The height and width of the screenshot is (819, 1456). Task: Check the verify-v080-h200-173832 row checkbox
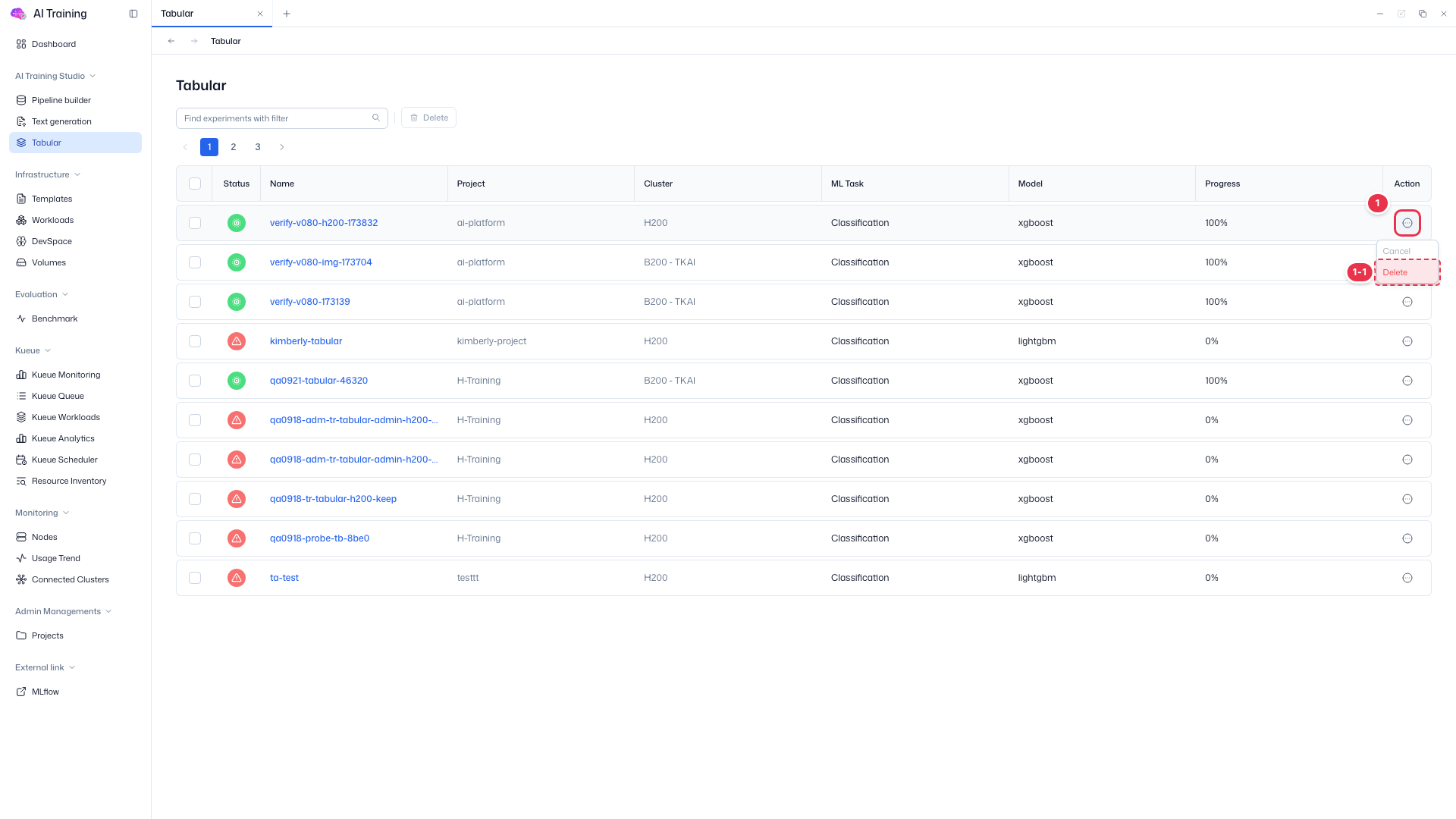click(x=195, y=223)
